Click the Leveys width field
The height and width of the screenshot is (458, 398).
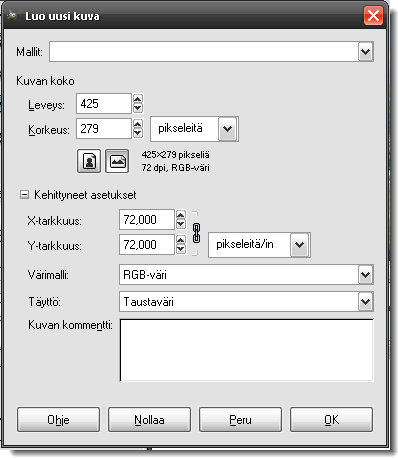click(104, 104)
